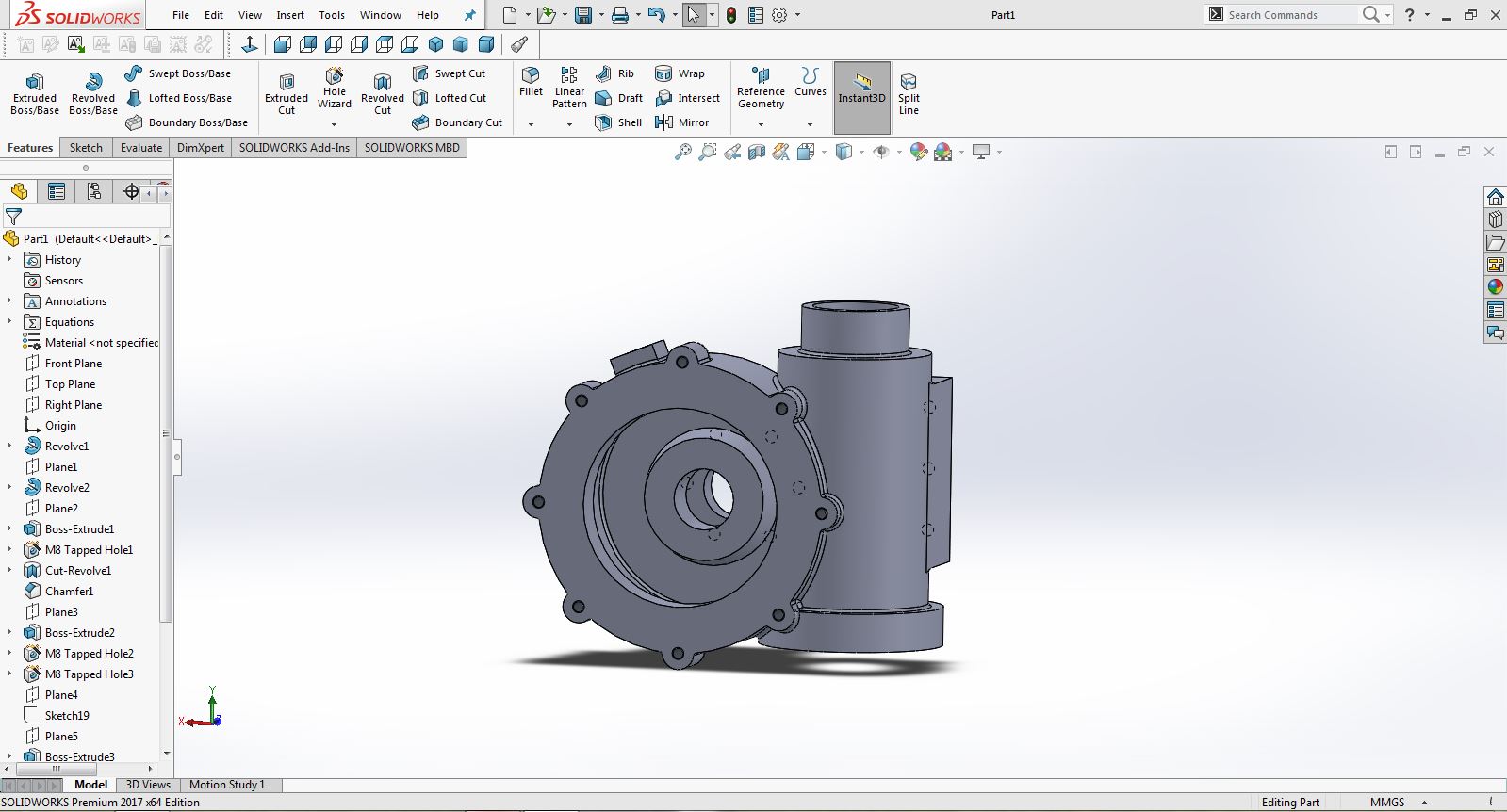This screenshot has height=812, width=1507.
Task: Switch to the DimXpert tab
Action: [x=201, y=148]
